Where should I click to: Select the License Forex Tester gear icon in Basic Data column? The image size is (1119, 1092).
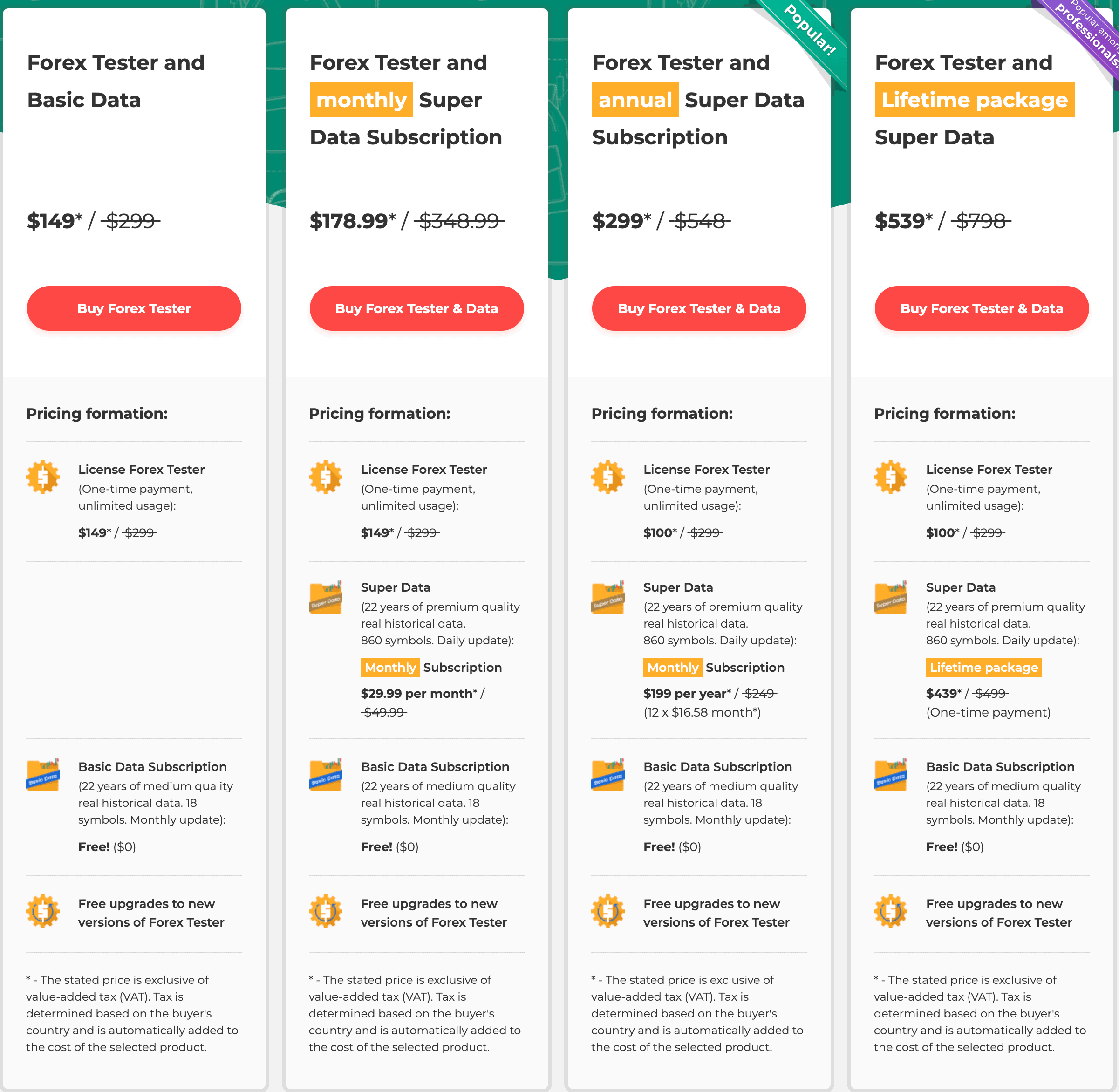[43, 477]
